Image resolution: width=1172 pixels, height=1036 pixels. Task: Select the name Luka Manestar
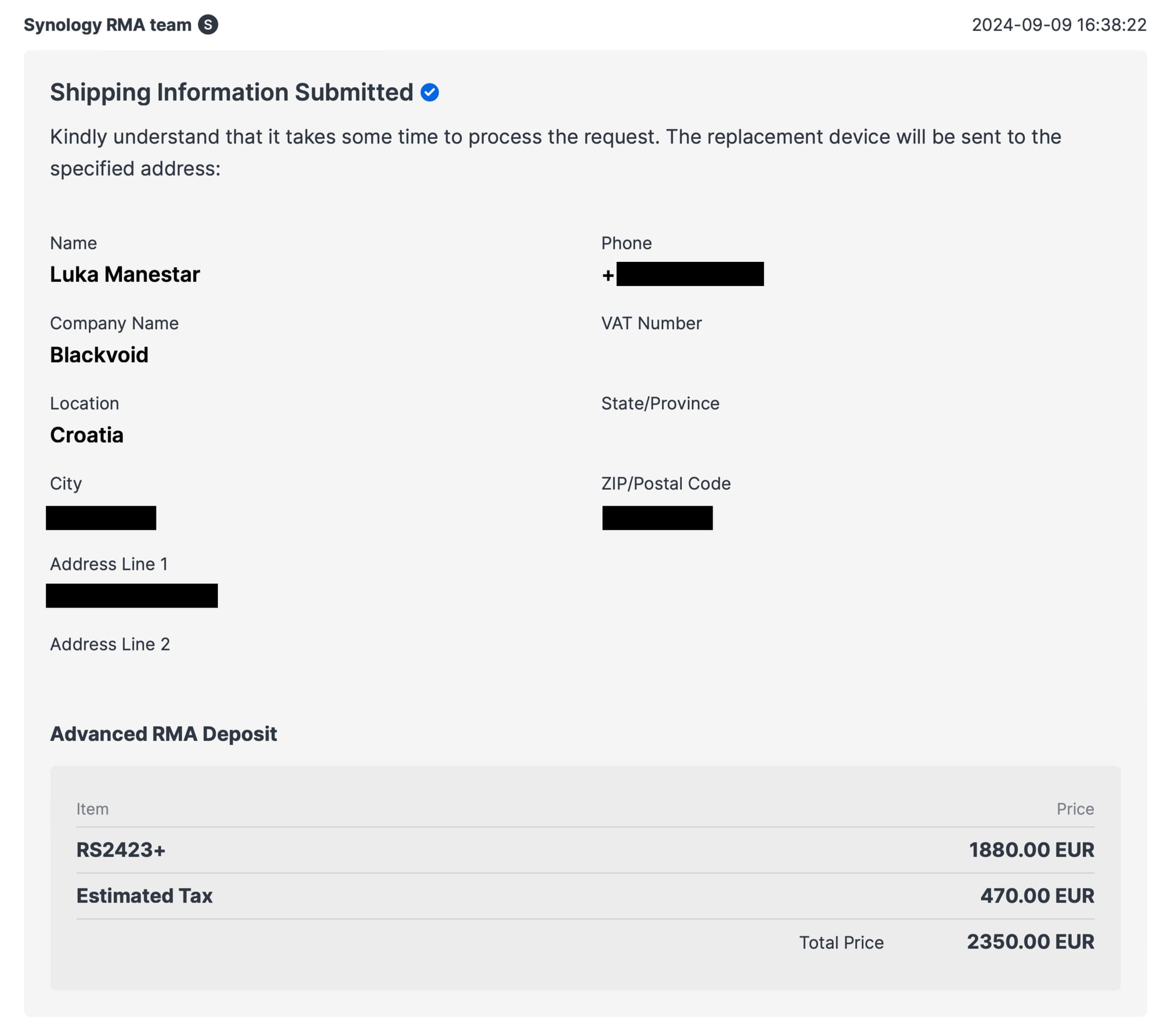tap(125, 274)
